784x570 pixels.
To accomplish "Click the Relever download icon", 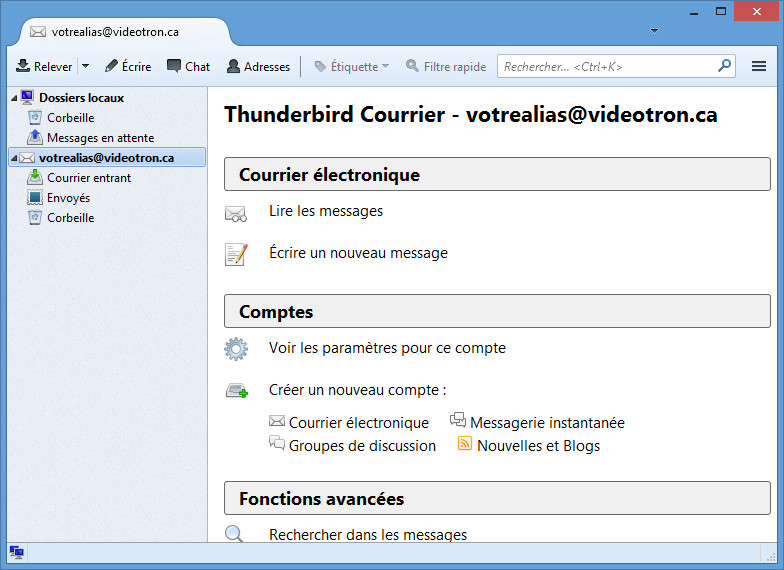I will tap(22, 66).
